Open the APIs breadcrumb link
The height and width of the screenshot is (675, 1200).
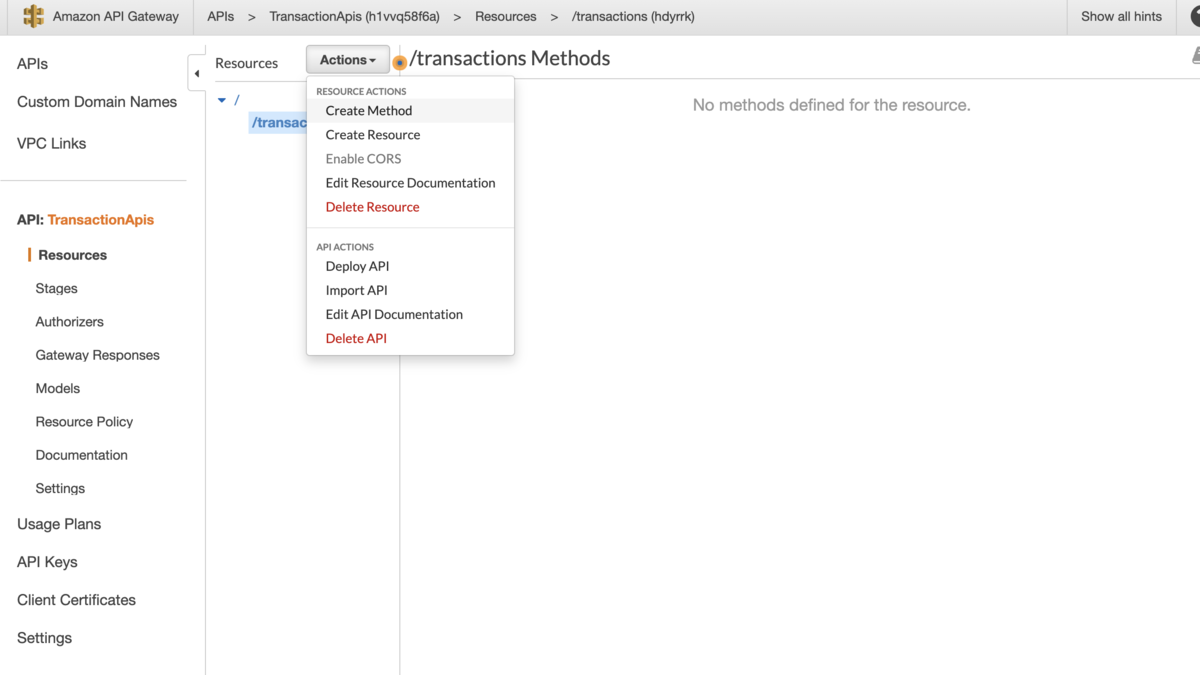(220, 16)
